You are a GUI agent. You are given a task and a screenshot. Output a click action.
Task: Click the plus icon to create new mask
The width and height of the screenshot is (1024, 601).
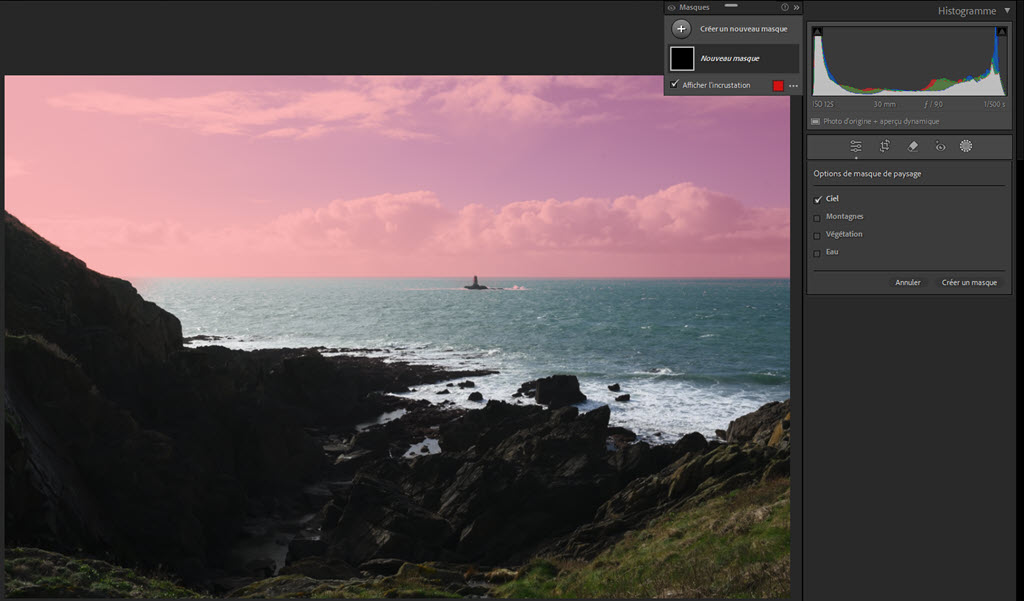point(681,29)
